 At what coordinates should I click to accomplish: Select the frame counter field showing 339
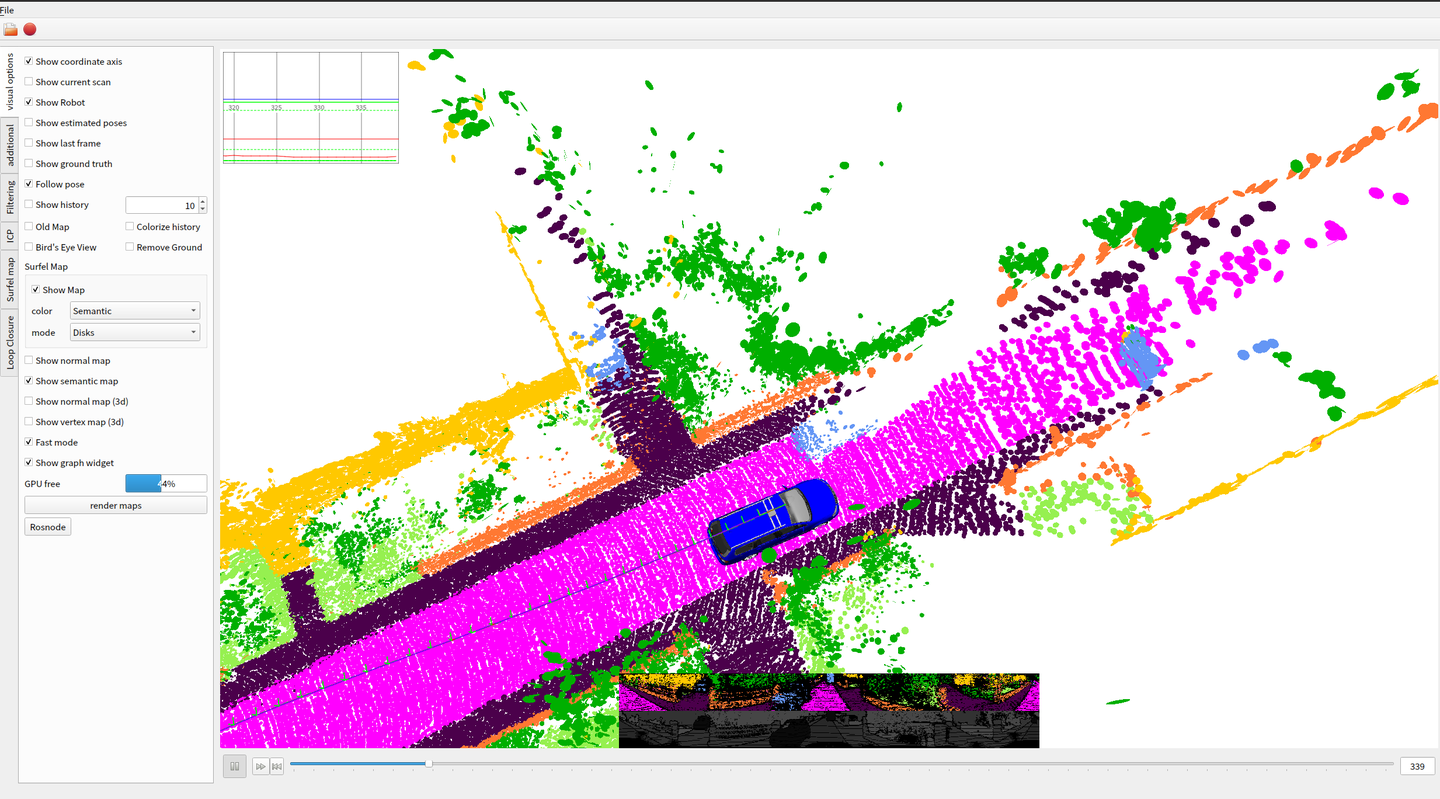click(x=1417, y=765)
